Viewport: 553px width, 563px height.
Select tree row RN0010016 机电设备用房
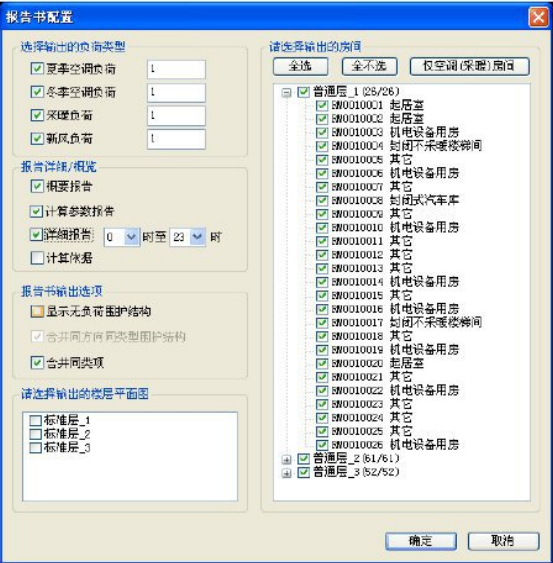(395, 309)
